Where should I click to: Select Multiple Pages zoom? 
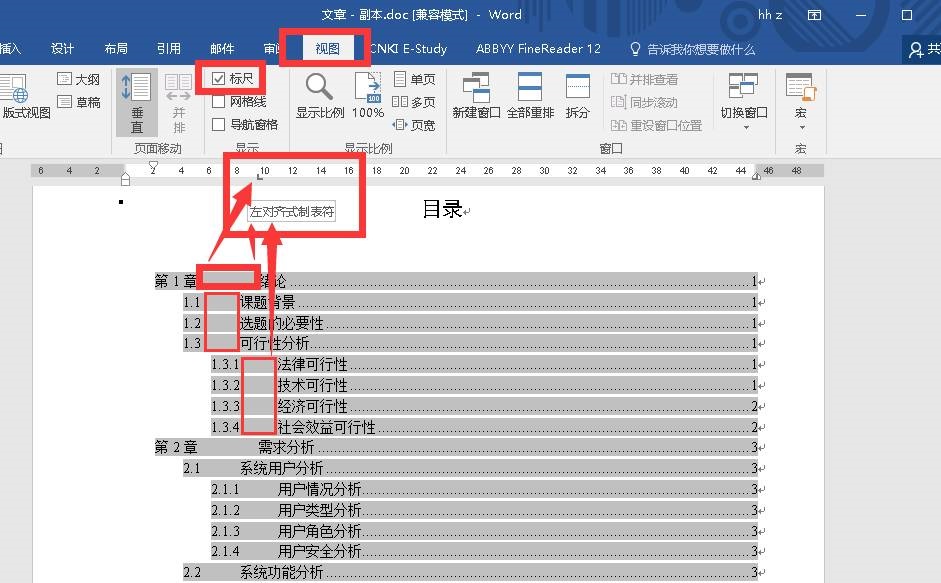[413, 102]
